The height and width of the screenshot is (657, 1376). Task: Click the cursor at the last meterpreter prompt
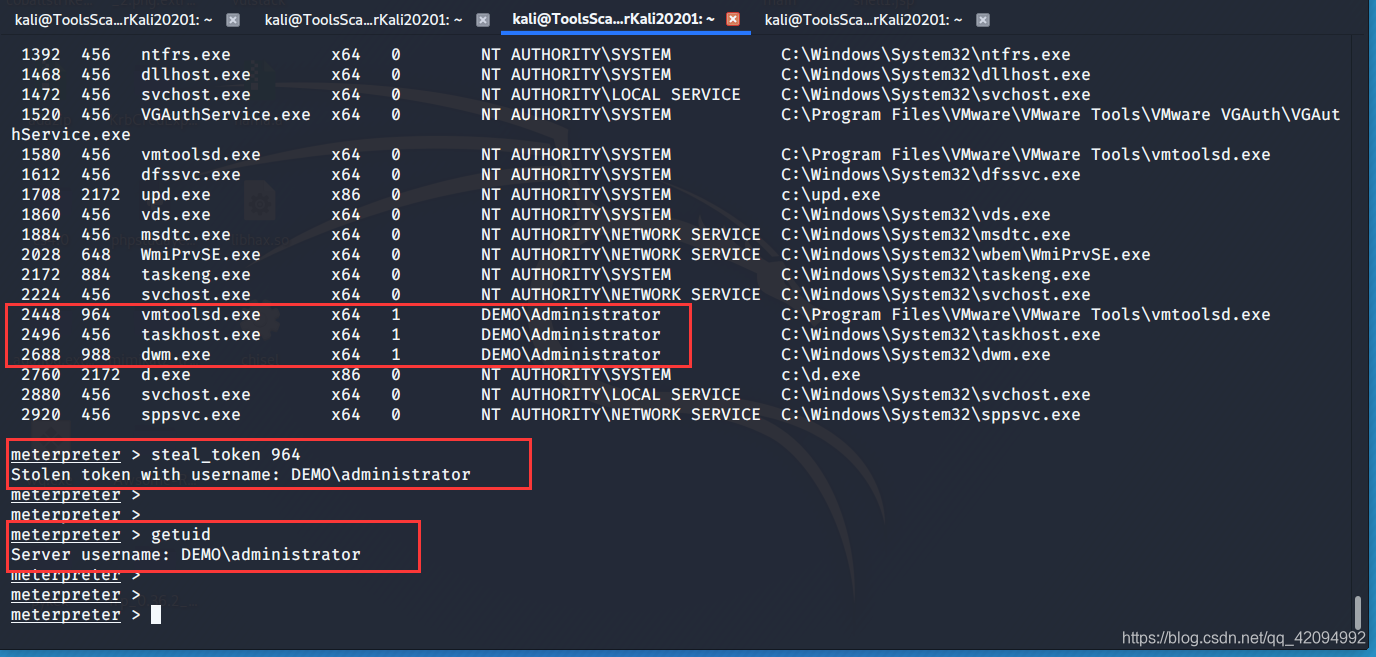tap(156, 614)
